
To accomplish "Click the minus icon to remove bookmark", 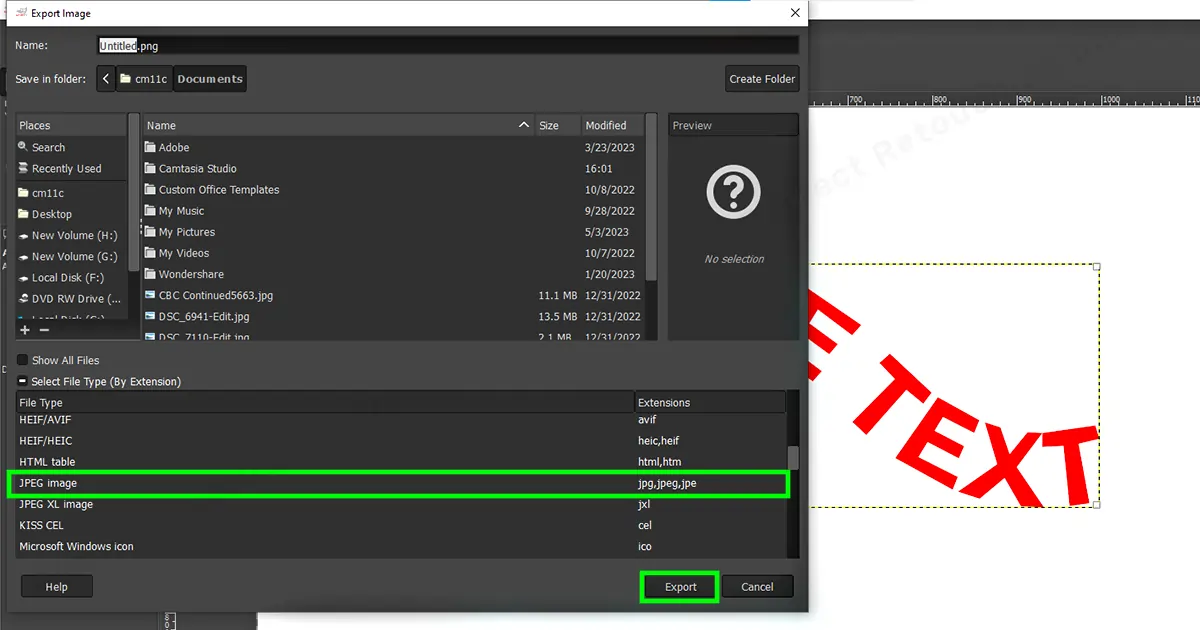I will [44, 330].
